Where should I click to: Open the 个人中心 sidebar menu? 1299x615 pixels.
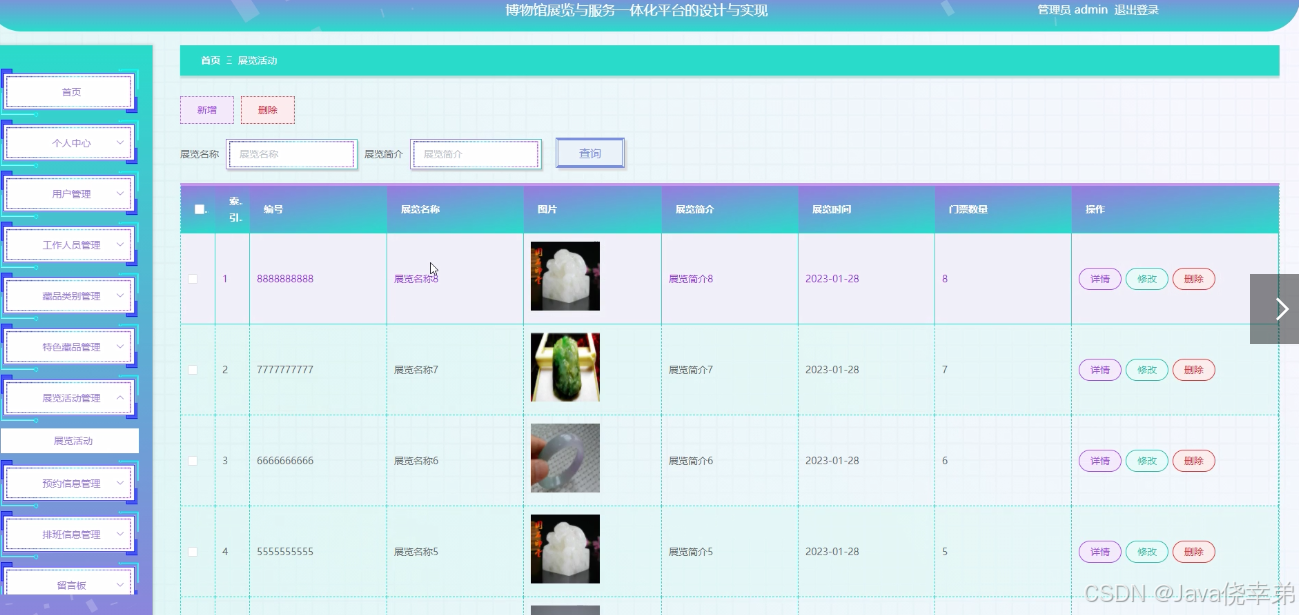(x=70, y=143)
